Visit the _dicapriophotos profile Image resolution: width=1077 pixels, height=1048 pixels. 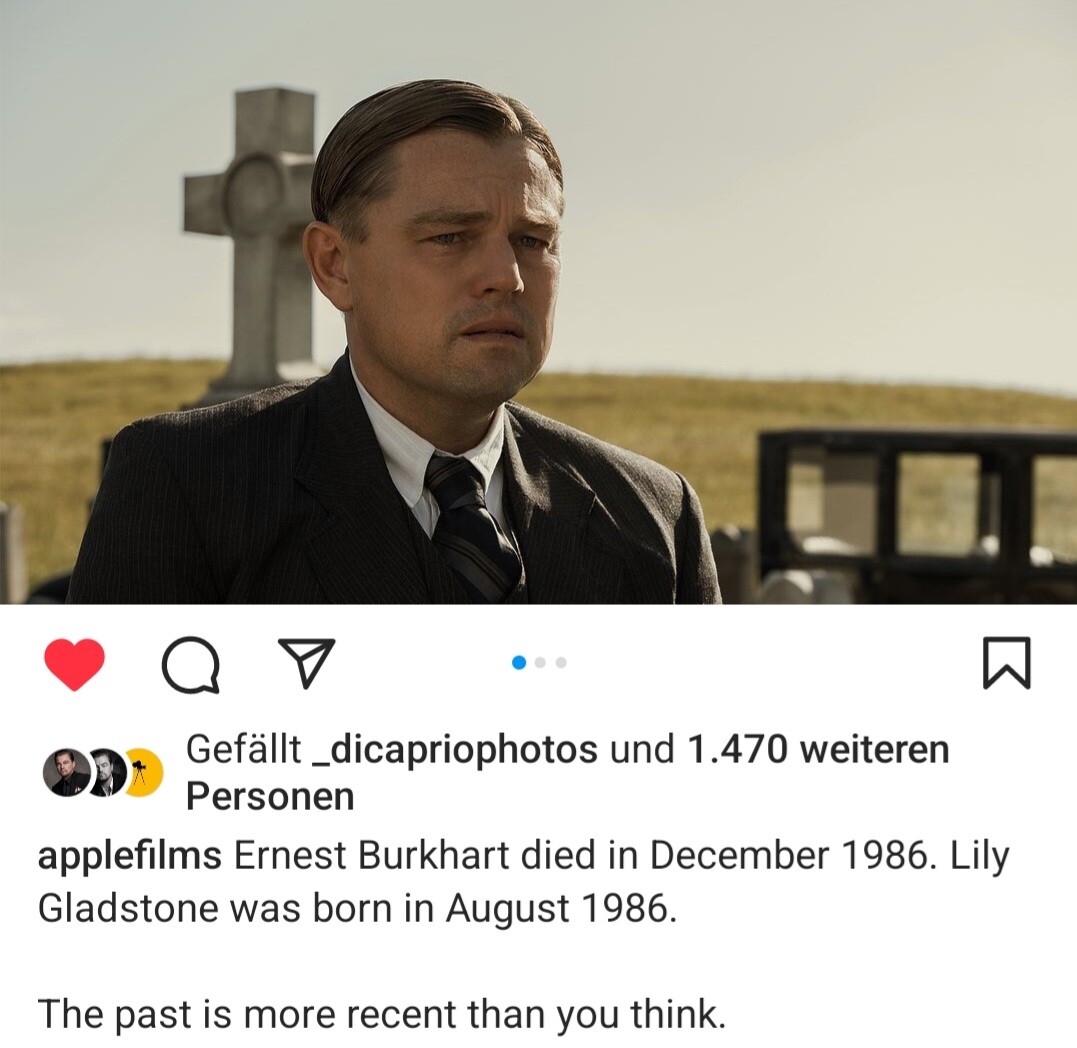point(455,749)
